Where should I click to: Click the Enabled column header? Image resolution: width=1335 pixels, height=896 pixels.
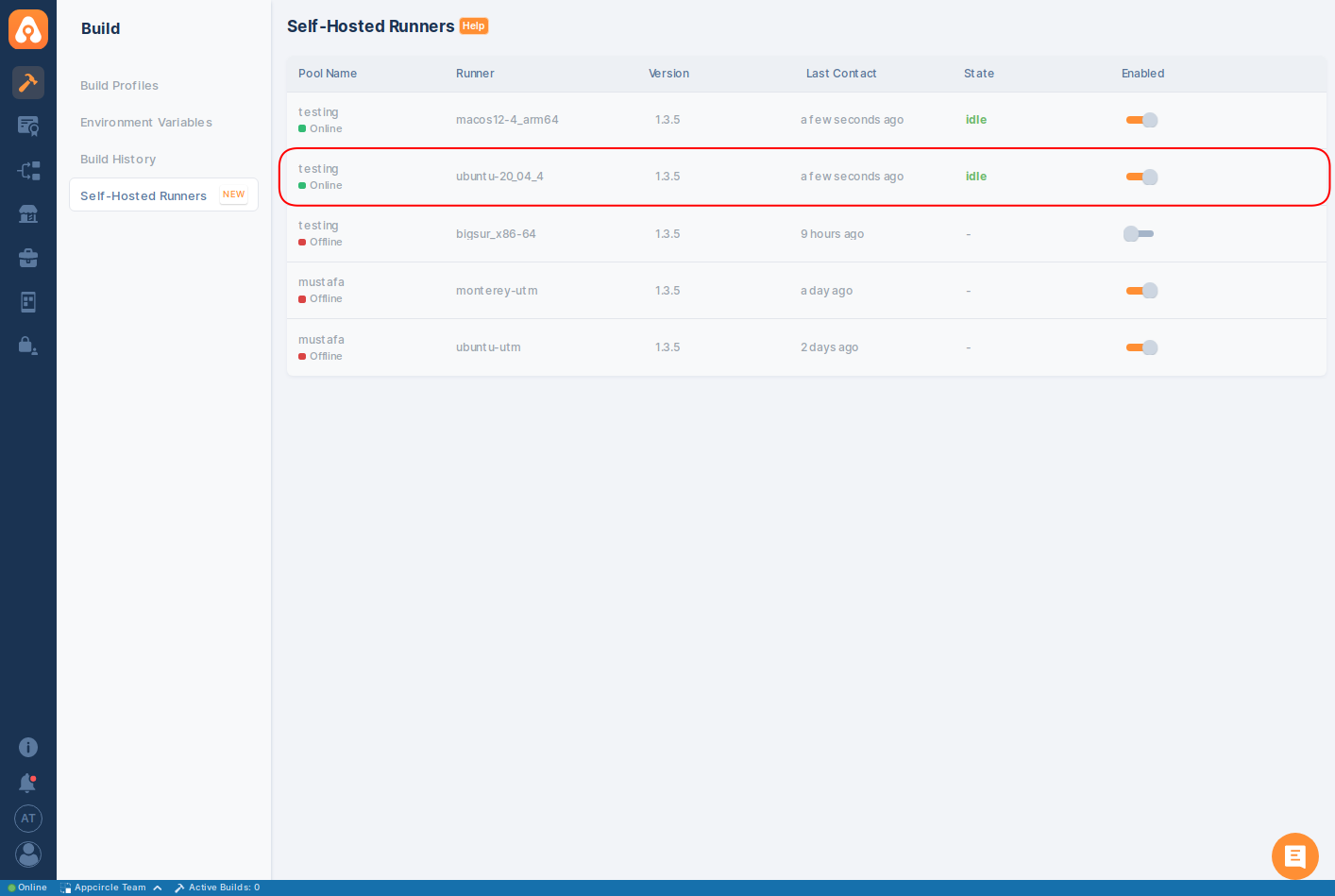[x=1142, y=74]
